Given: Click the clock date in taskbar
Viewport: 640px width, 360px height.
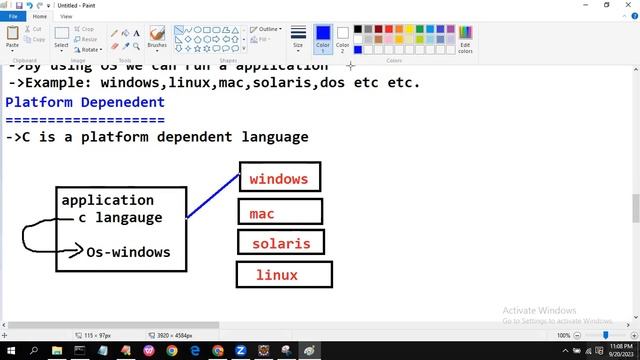Looking at the screenshot, I should click(621, 351).
